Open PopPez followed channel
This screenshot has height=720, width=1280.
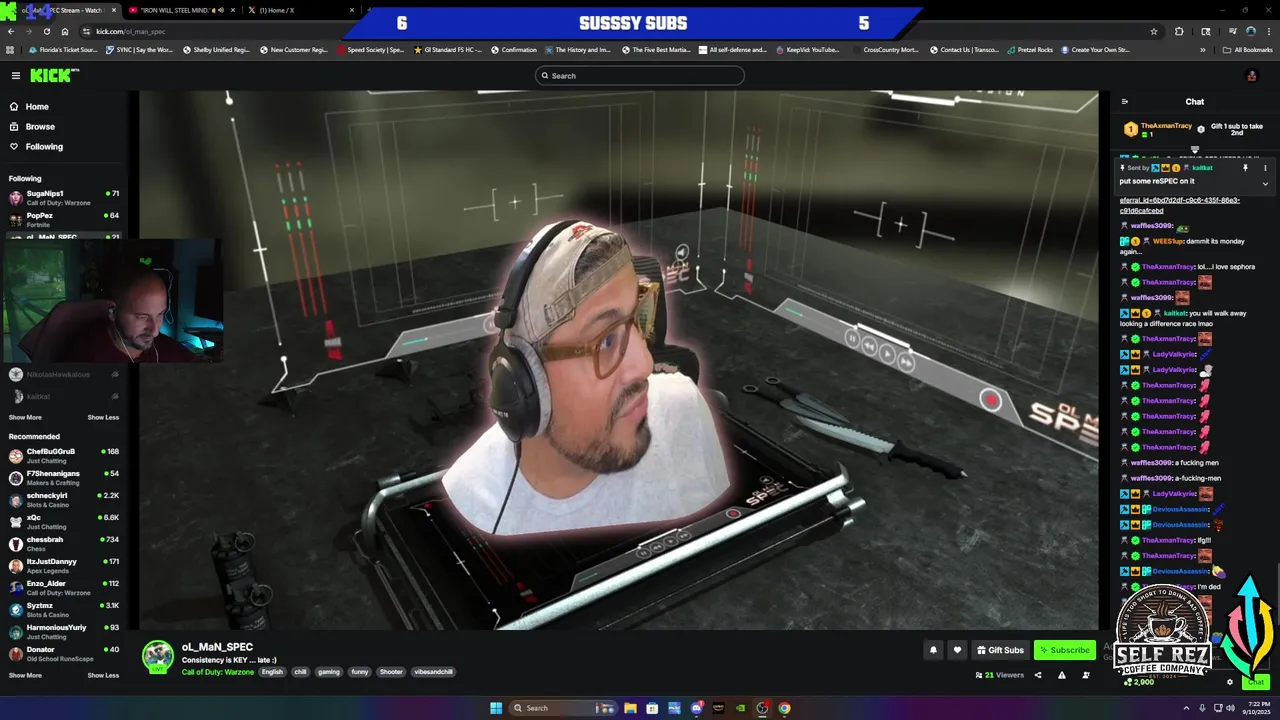(64, 219)
